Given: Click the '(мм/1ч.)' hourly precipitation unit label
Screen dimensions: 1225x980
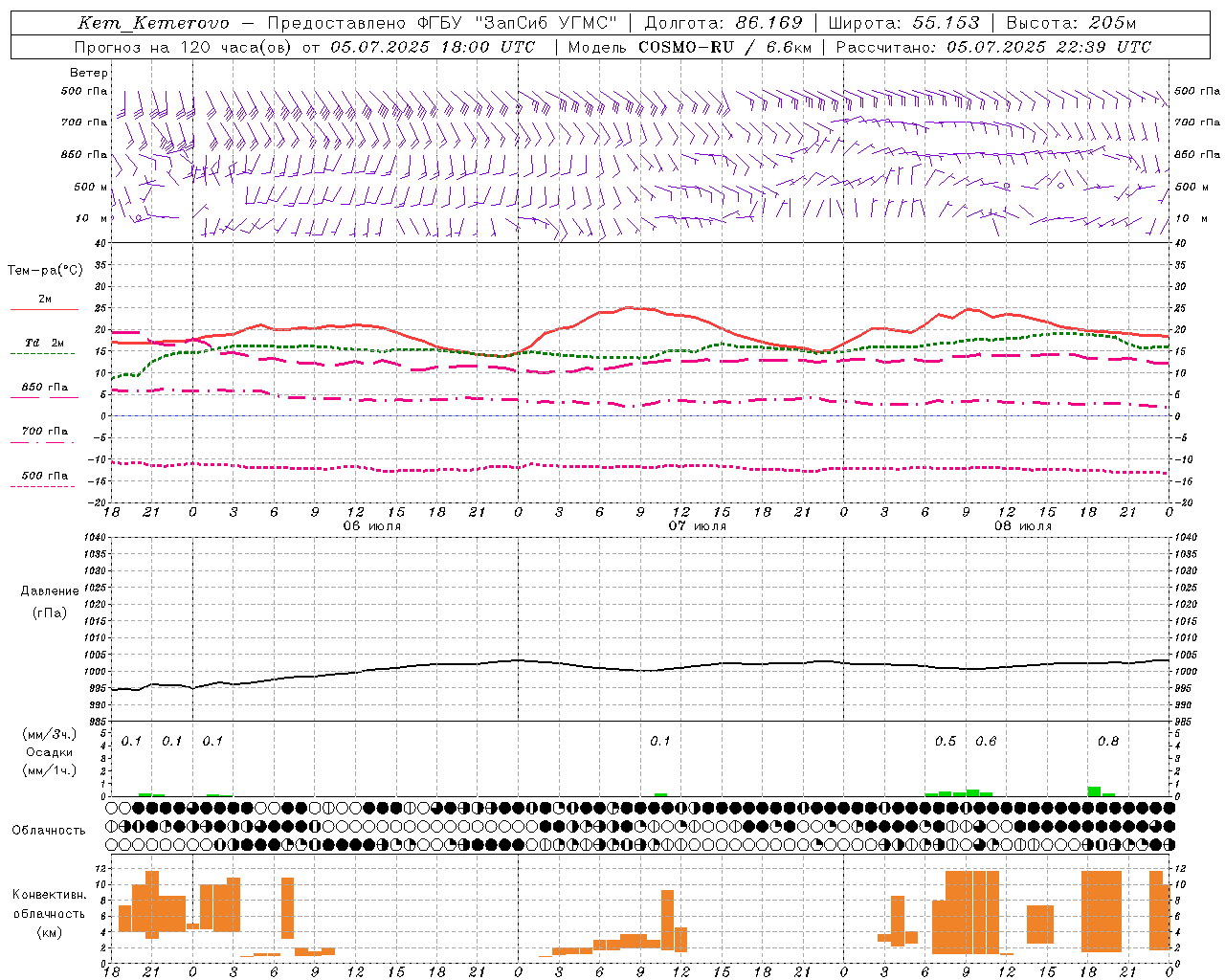Looking at the screenshot, I should tap(48, 770).
